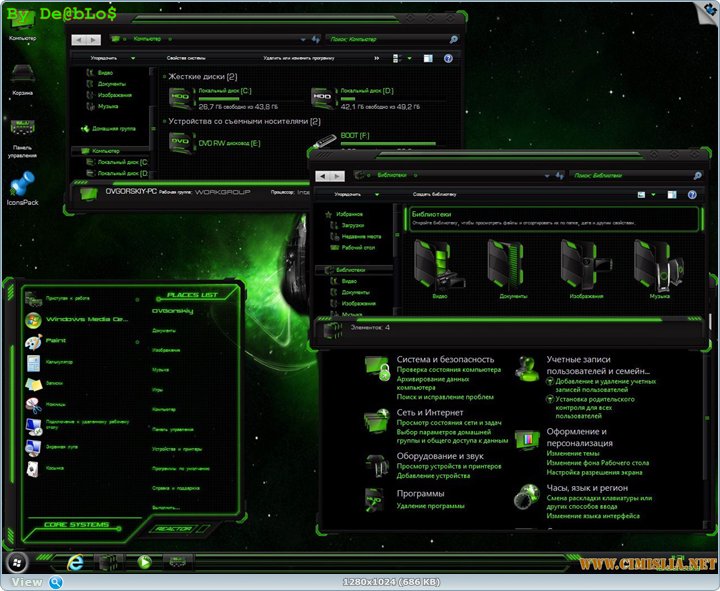Click the Система и безопасность category icon
The image size is (720, 591).
(379, 370)
